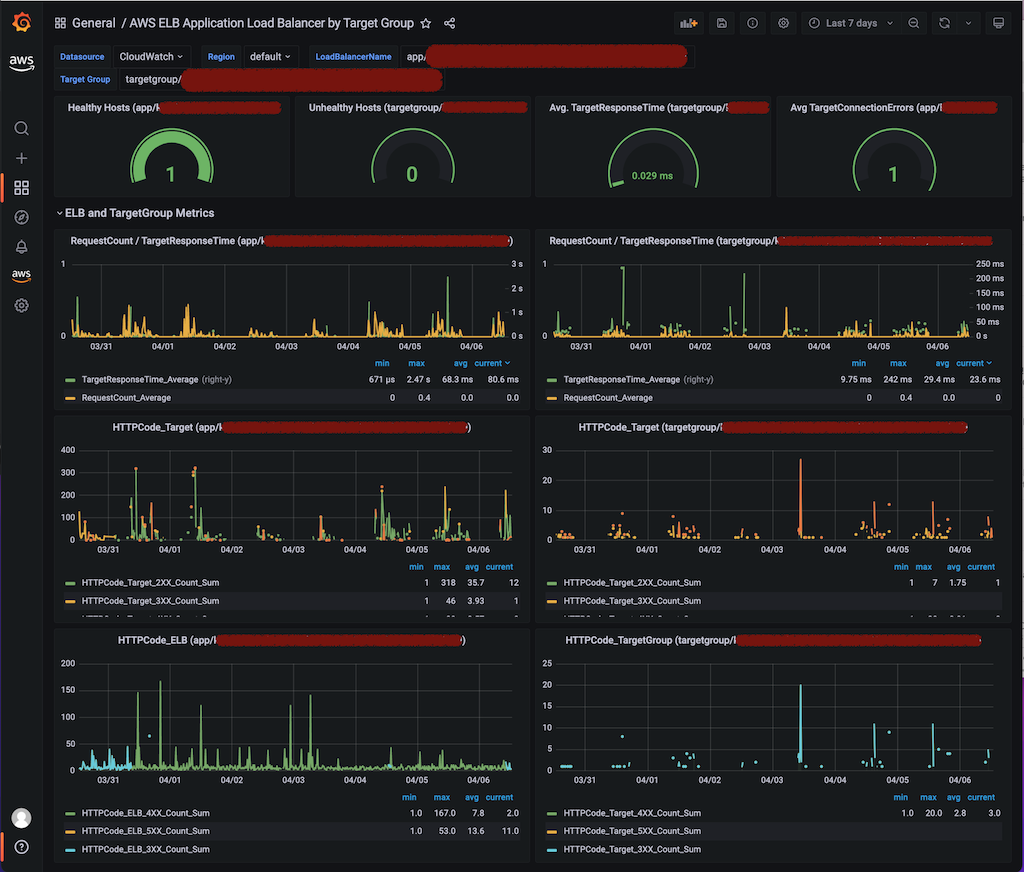Collapse the ELB and TargetGroup Metrics row
This screenshot has width=1024, height=872.
[x=135, y=213]
